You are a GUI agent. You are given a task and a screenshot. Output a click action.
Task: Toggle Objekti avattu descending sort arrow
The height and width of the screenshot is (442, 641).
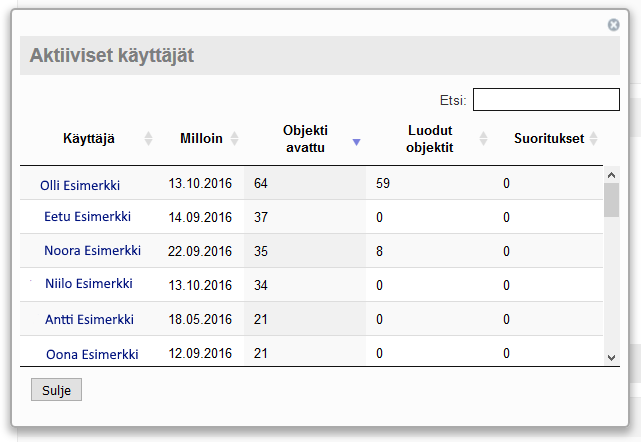click(x=356, y=142)
